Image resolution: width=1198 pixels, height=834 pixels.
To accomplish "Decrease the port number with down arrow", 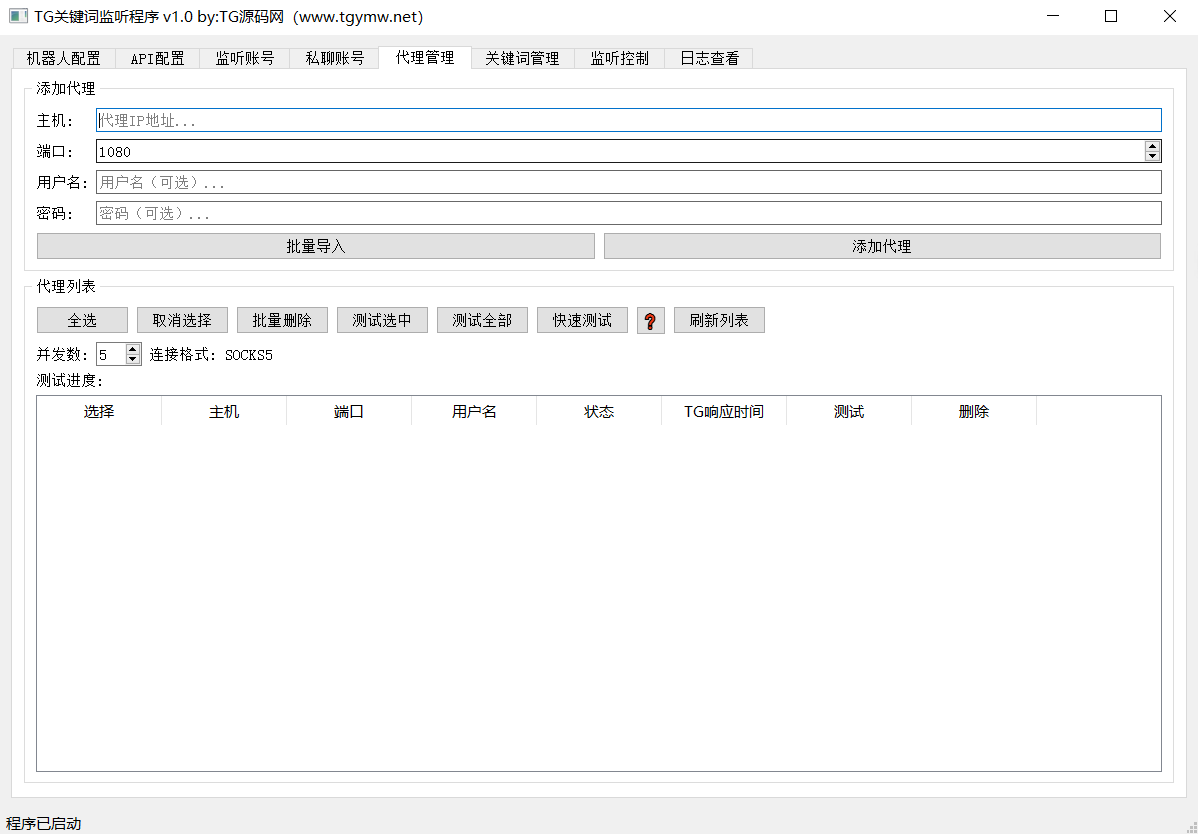I will (x=1152, y=156).
